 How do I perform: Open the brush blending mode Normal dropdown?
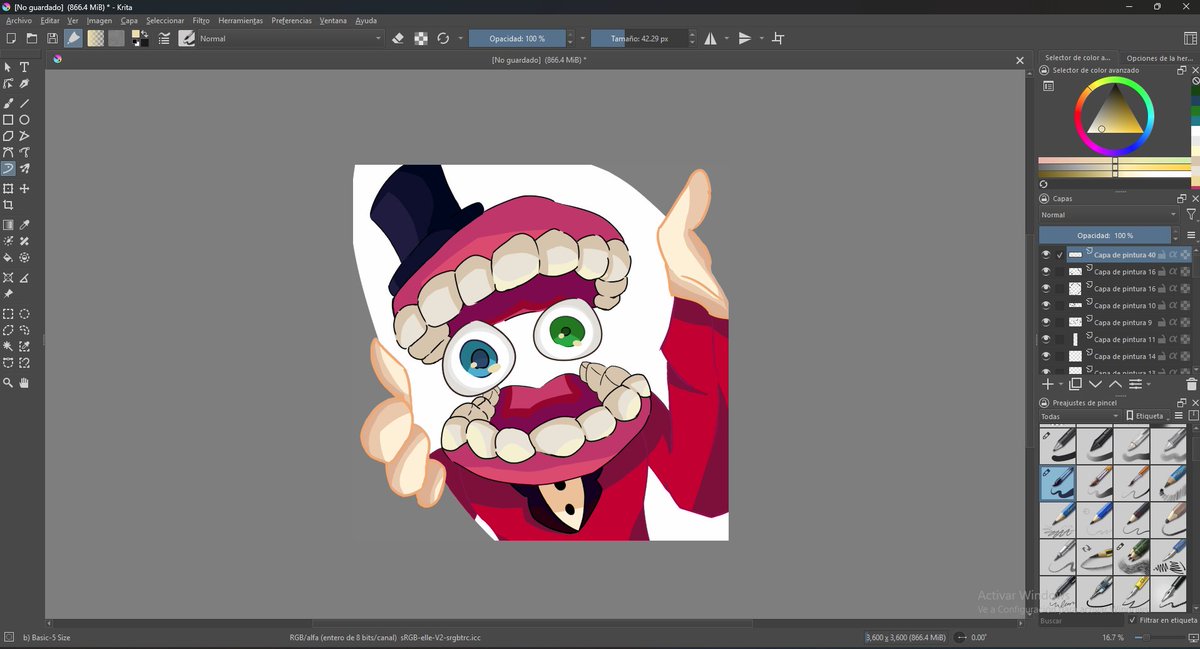tap(291, 38)
